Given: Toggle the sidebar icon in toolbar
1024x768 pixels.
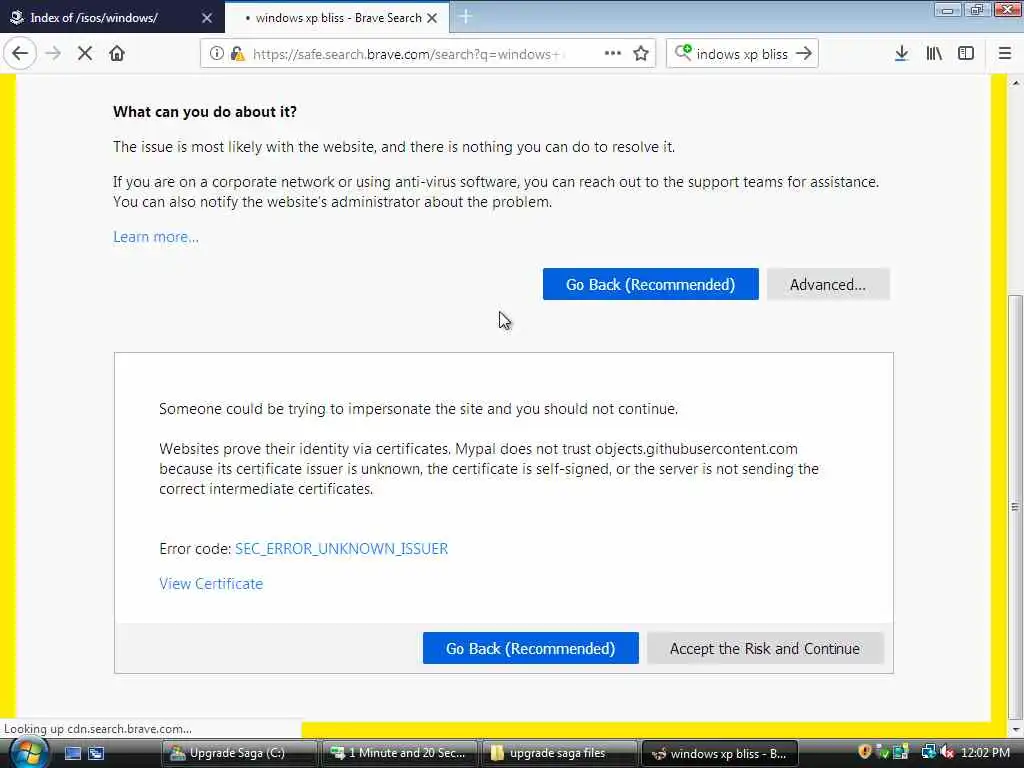Looking at the screenshot, I should [966, 54].
